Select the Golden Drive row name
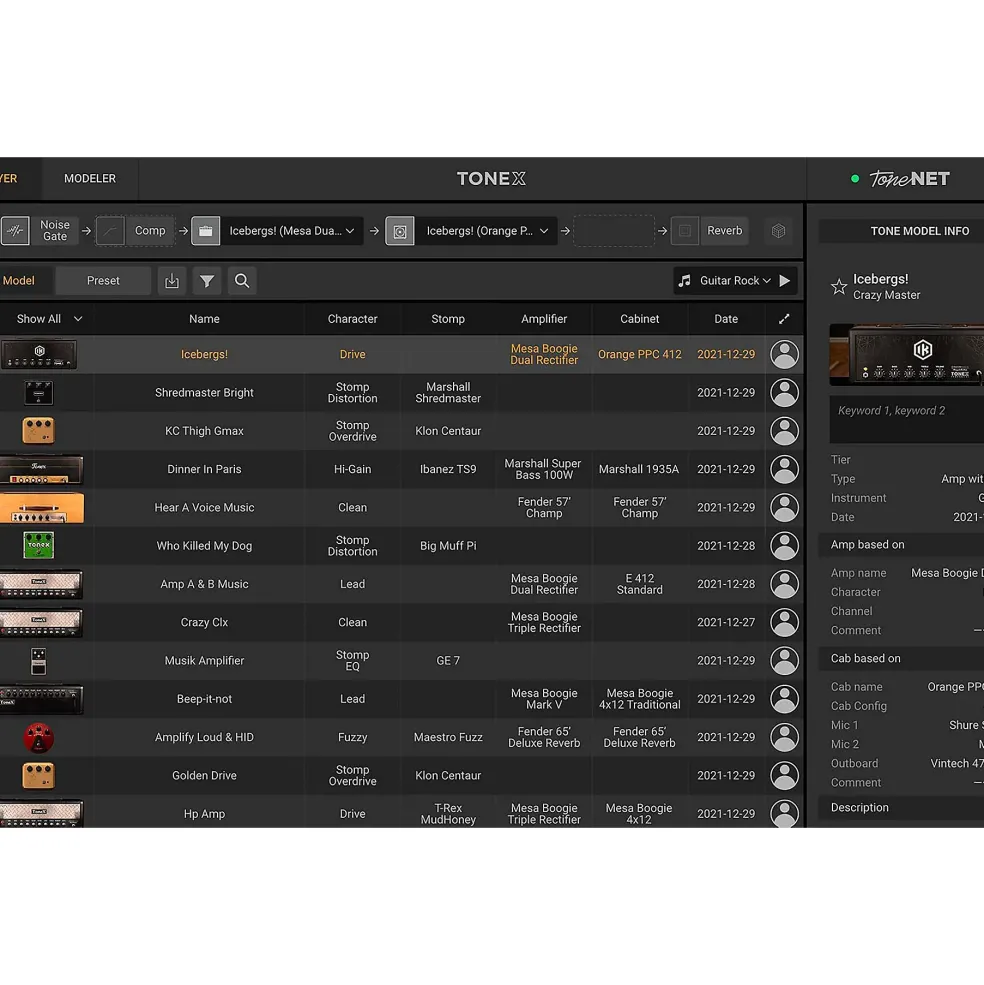The width and height of the screenshot is (984, 985). (x=204, y=776)
